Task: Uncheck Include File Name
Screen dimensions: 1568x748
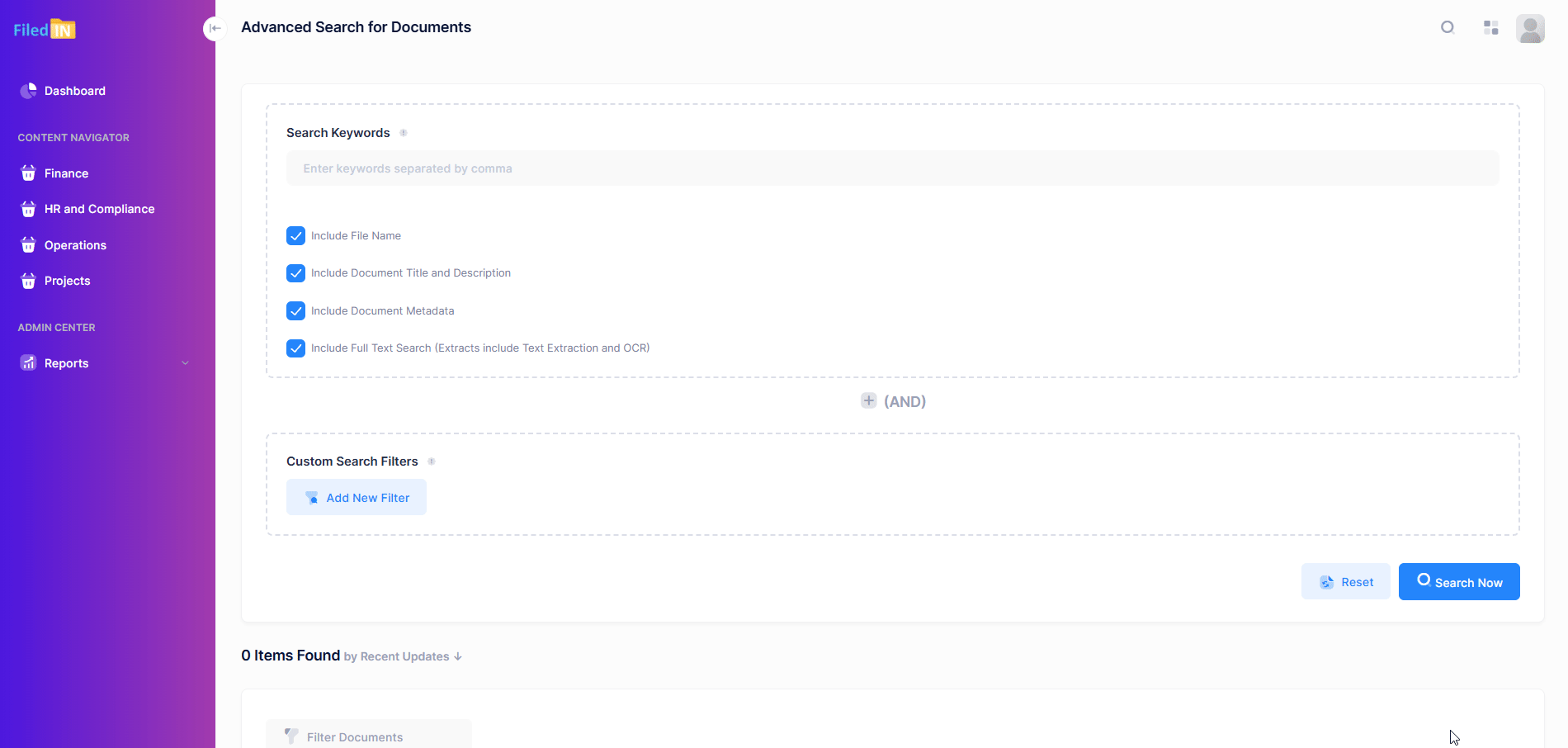Action: click(295, 236)
